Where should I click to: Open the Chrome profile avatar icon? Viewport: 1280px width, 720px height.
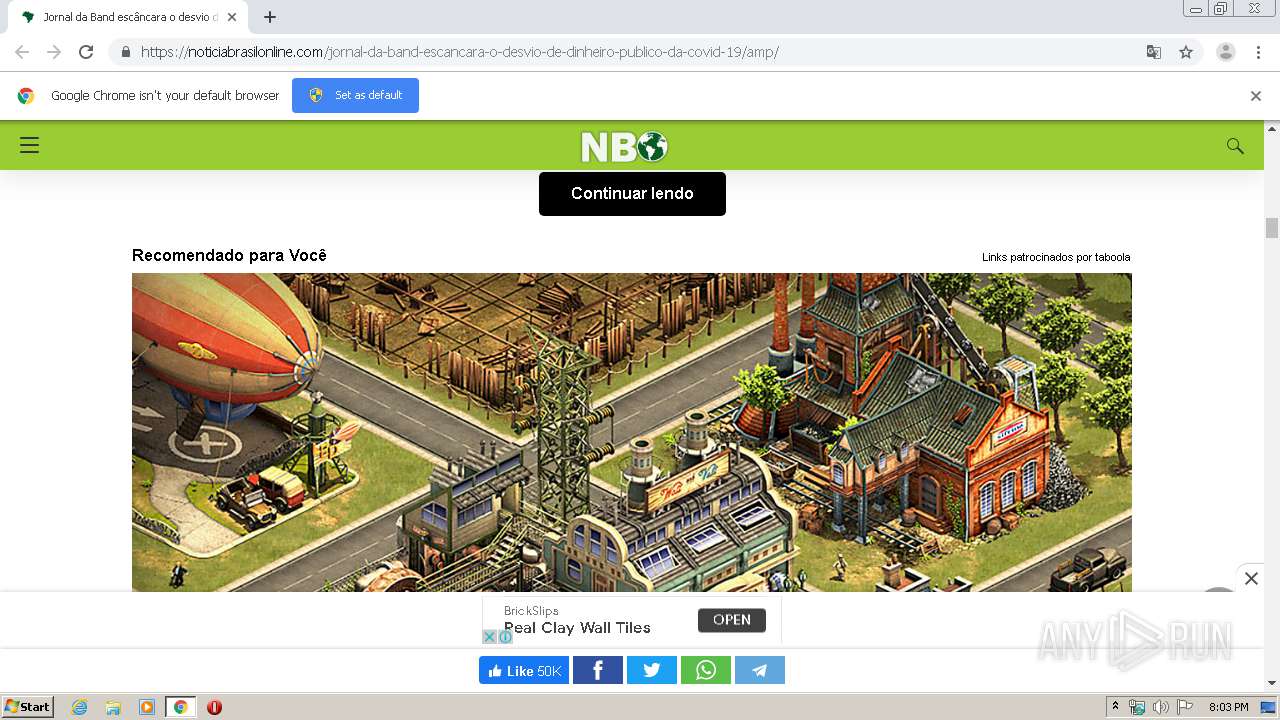(1225, 52)
